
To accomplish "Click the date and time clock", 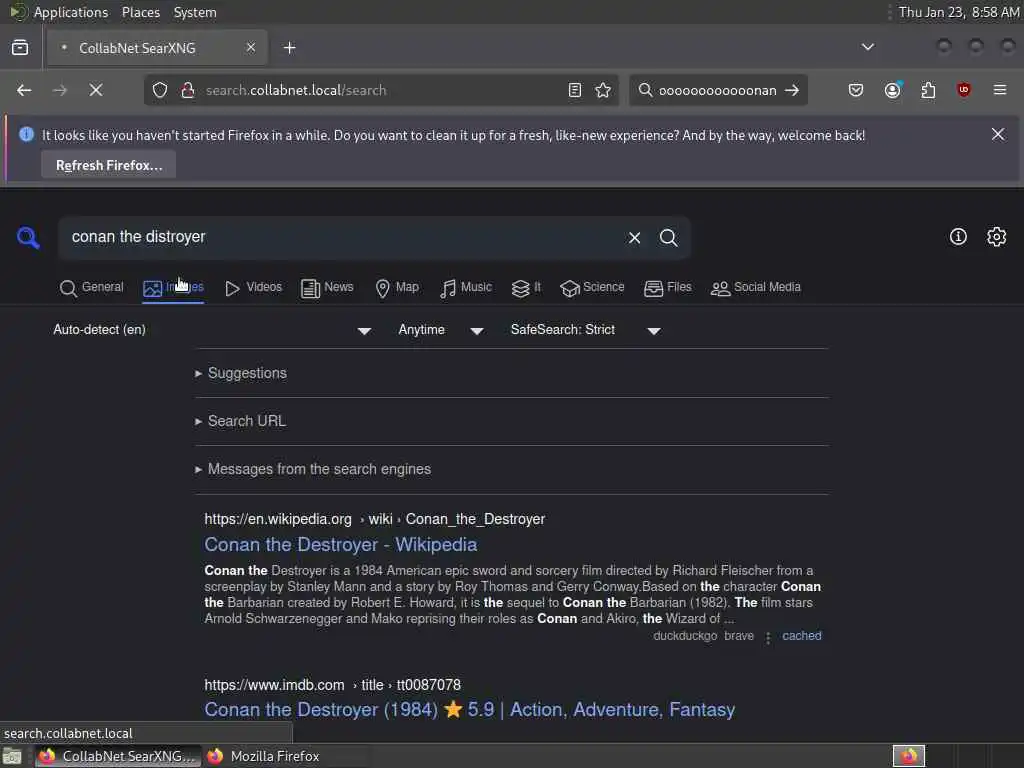I will 959,12.
